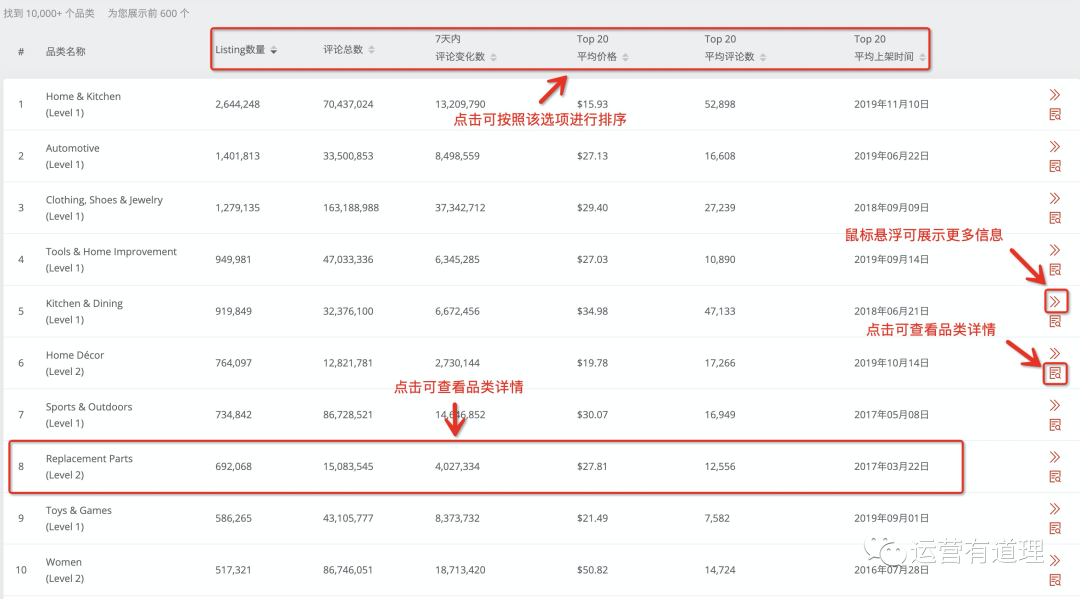
Task: Click the double-chevron icon for Toys & Games
Action: 1054,509
